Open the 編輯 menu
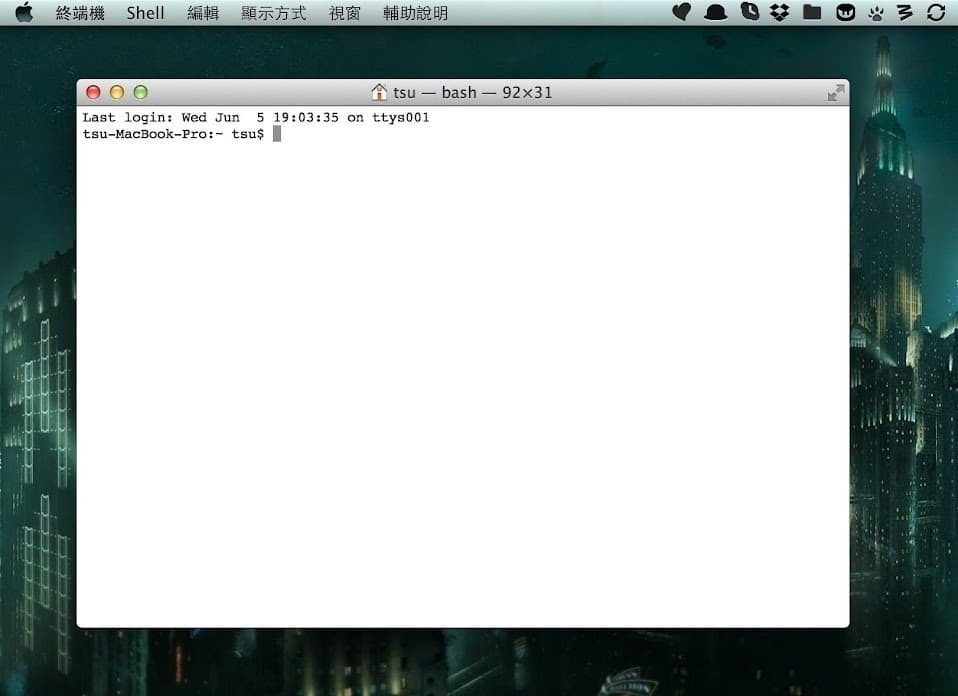This screenshot has width=958, height=696. click(203, 13)
